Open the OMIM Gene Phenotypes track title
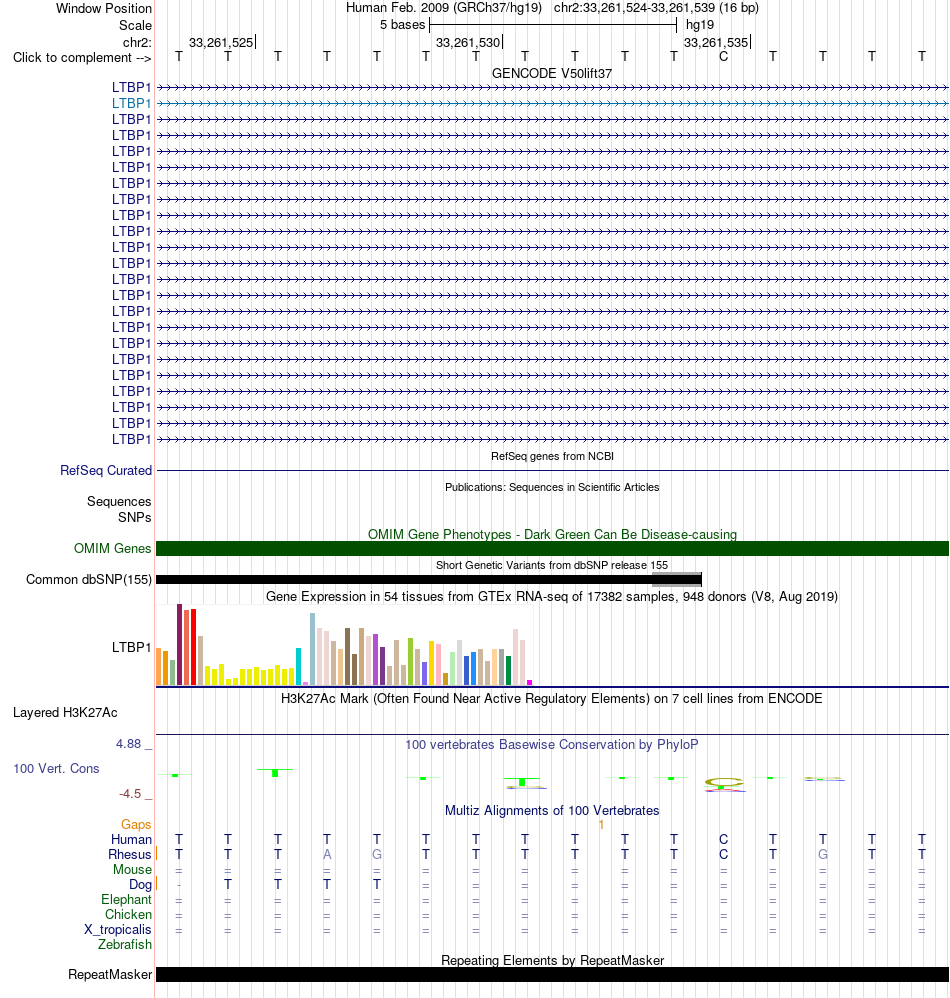This screenshot has width=950, height=998. [x=552, y=534]
